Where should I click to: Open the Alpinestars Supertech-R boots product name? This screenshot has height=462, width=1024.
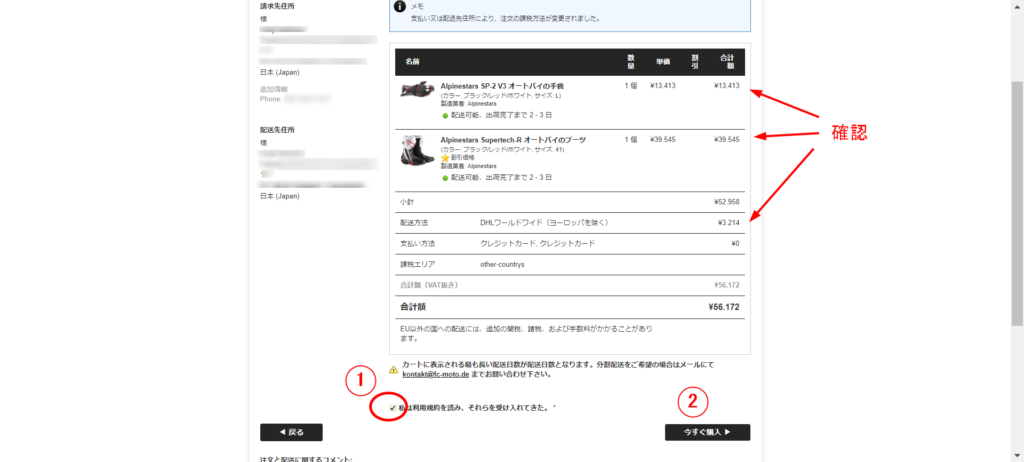pyautogui.click(x=513, y=140)
